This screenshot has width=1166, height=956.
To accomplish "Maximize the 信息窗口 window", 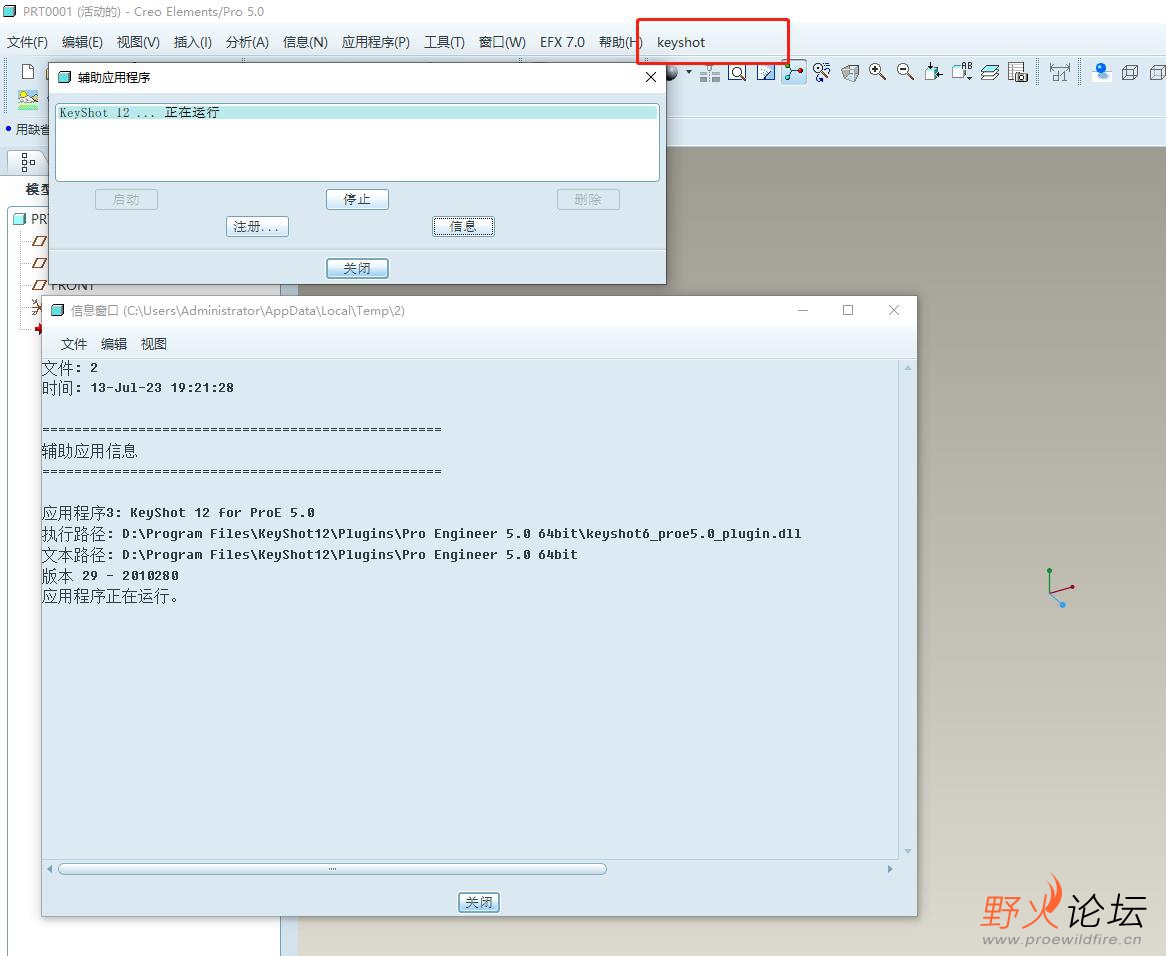I will click(848, 310).
